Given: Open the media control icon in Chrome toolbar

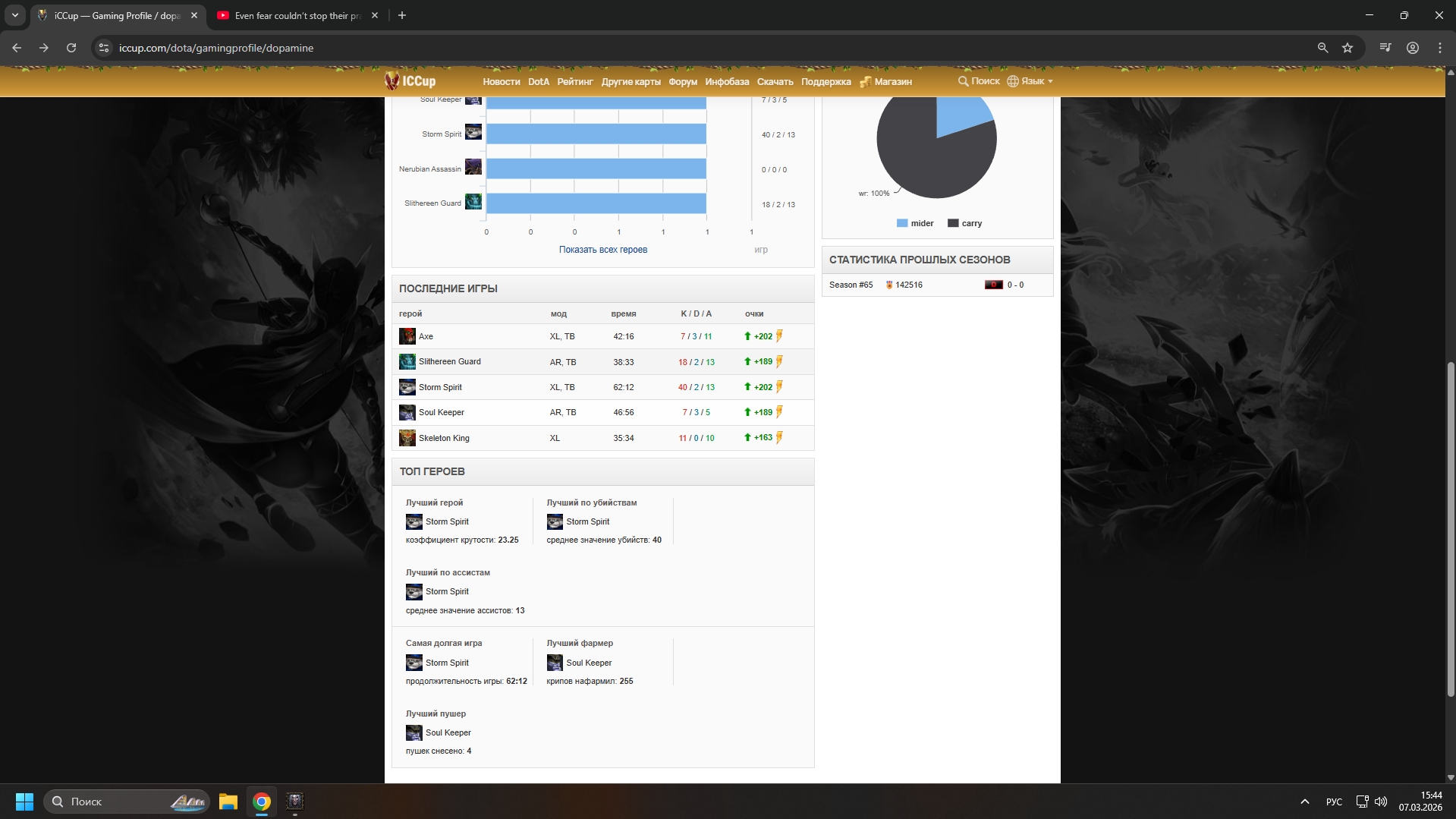Looking at the screenshot, I should pyautogui.click(x=1385, y=48).
